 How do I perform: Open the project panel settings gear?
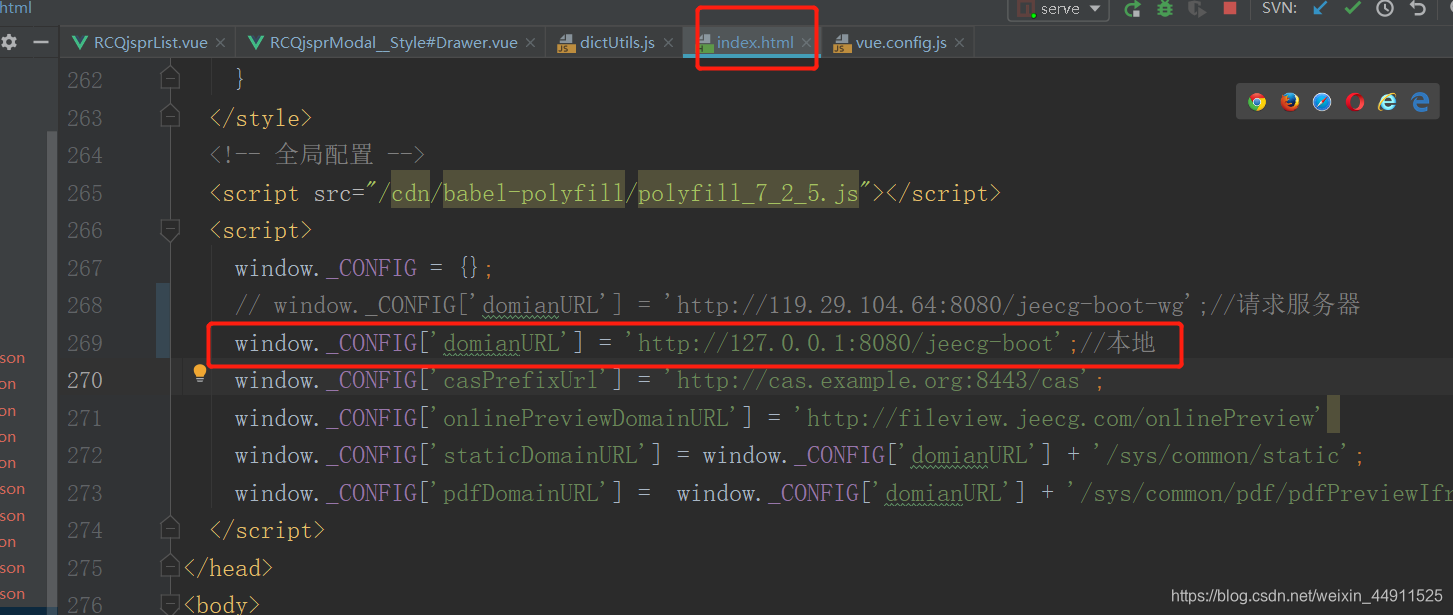[9, 42]
